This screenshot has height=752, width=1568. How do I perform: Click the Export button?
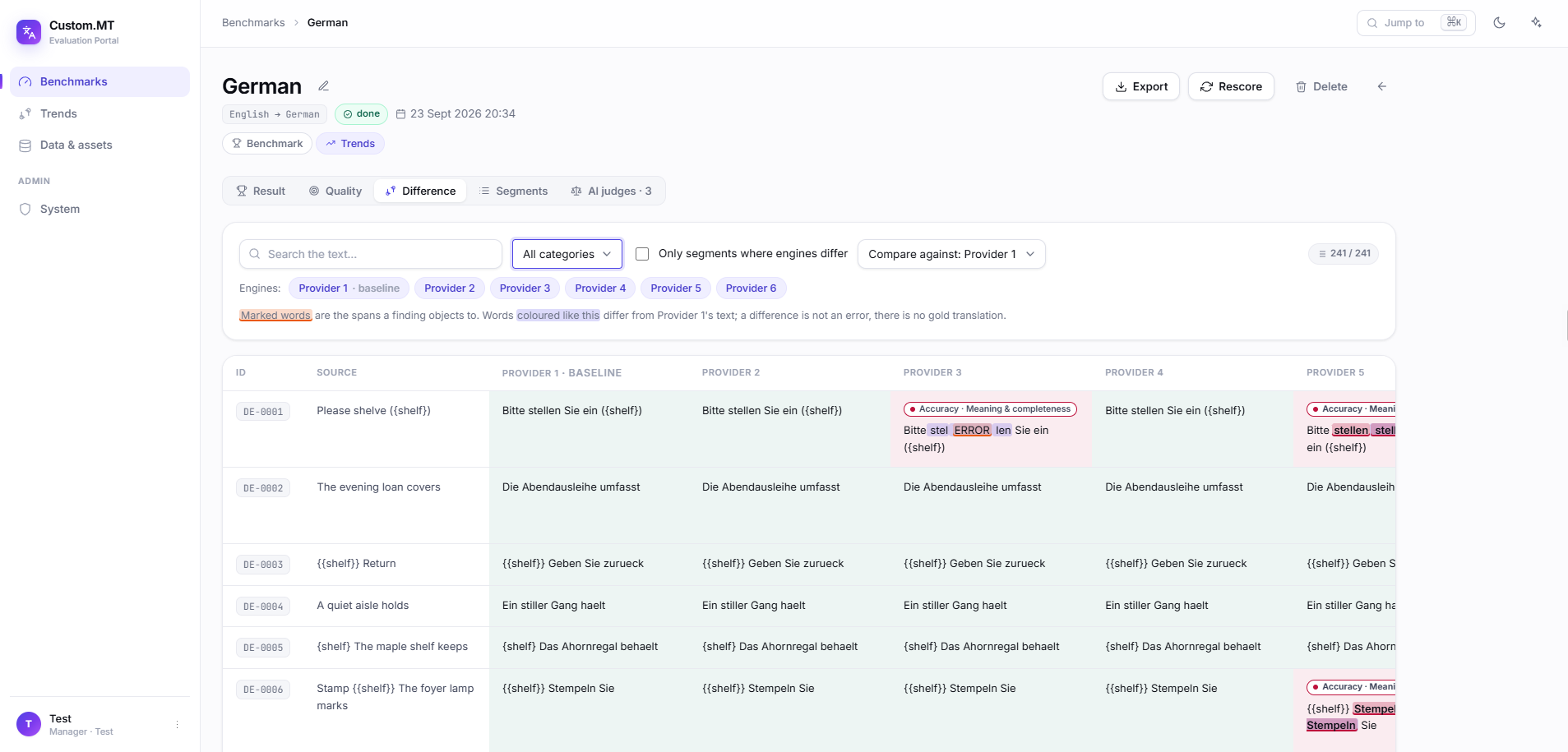coord(1141,86)
